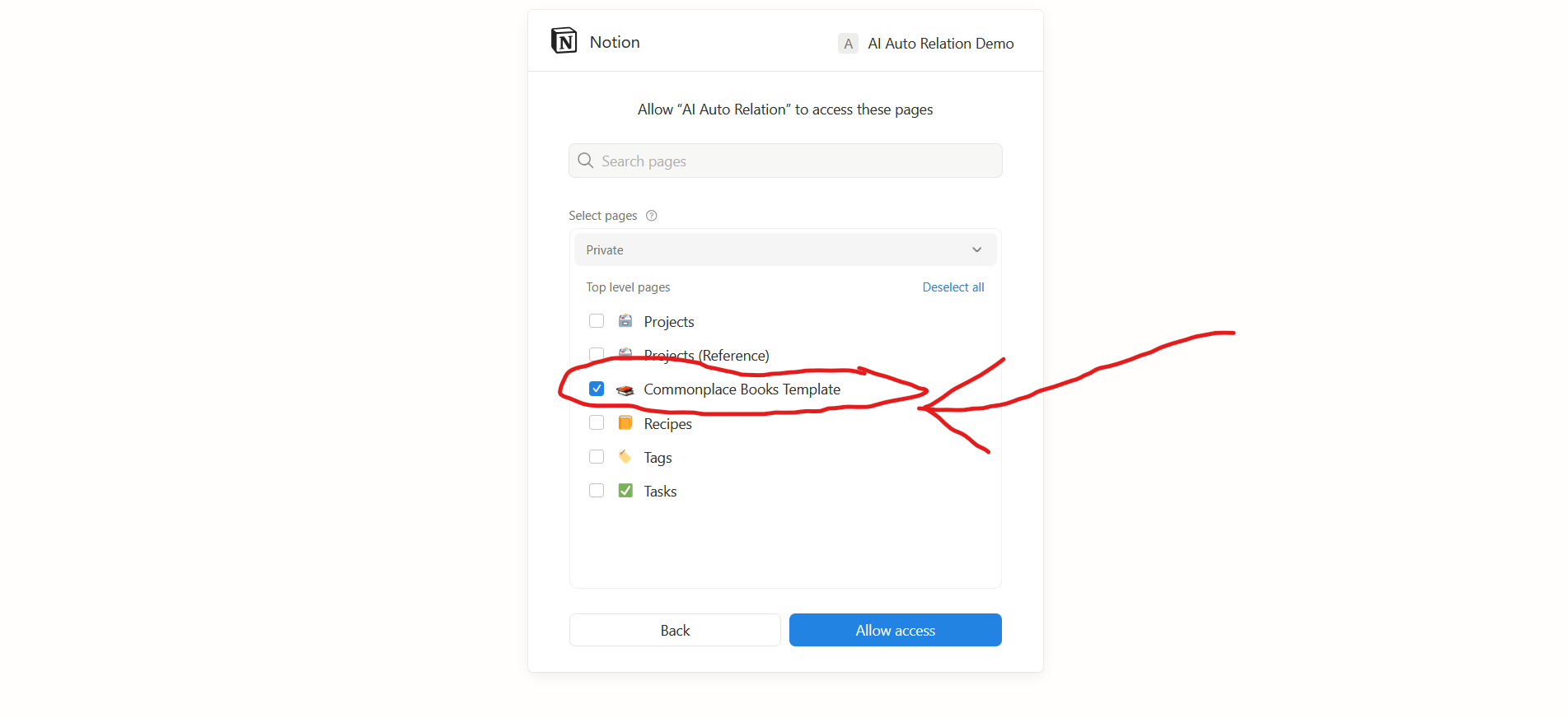
Task: Check the Projects (Reference) checkbox
Action: (597, 354)
